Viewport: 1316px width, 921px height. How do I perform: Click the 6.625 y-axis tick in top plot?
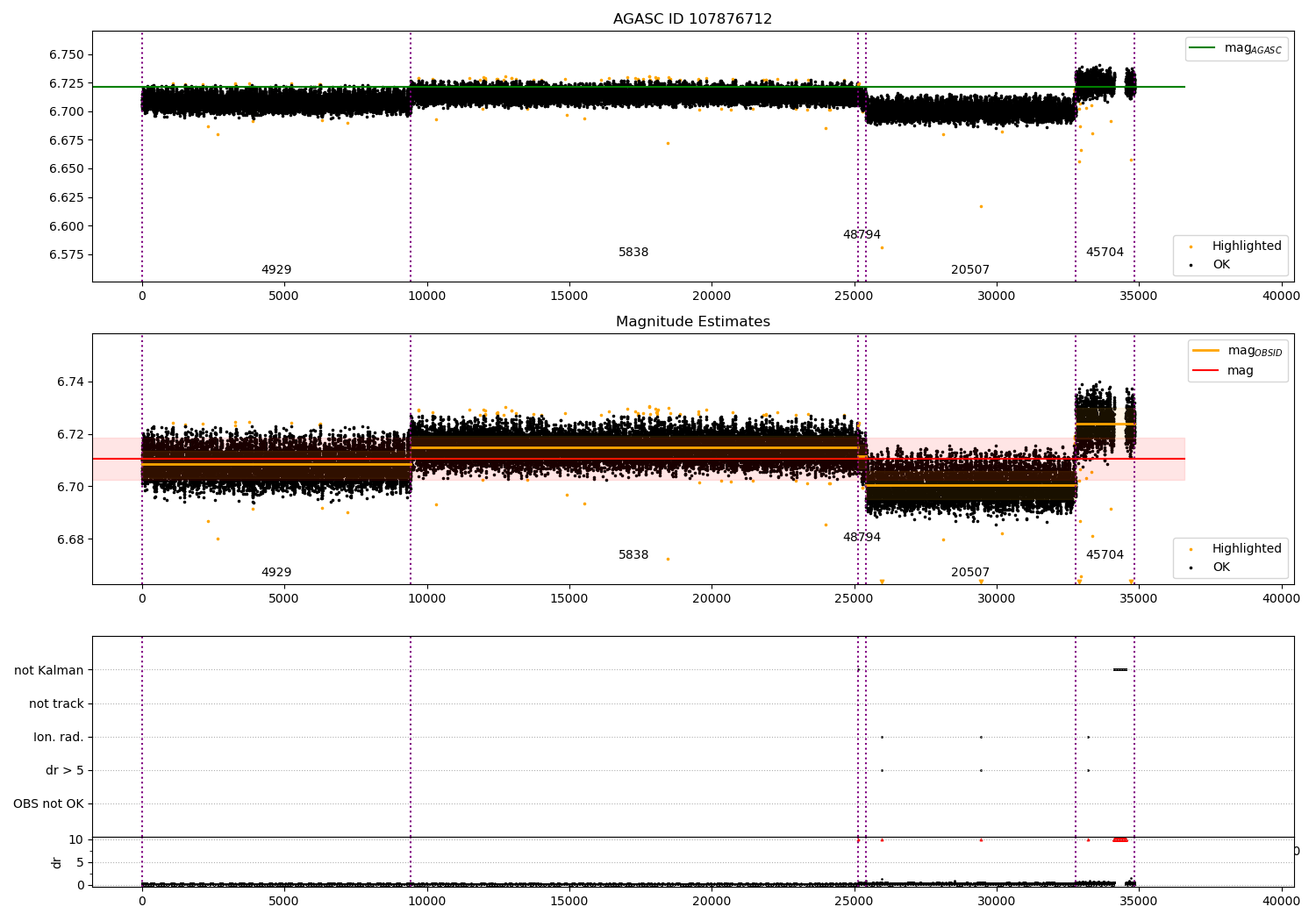click(x=67, y=197)
